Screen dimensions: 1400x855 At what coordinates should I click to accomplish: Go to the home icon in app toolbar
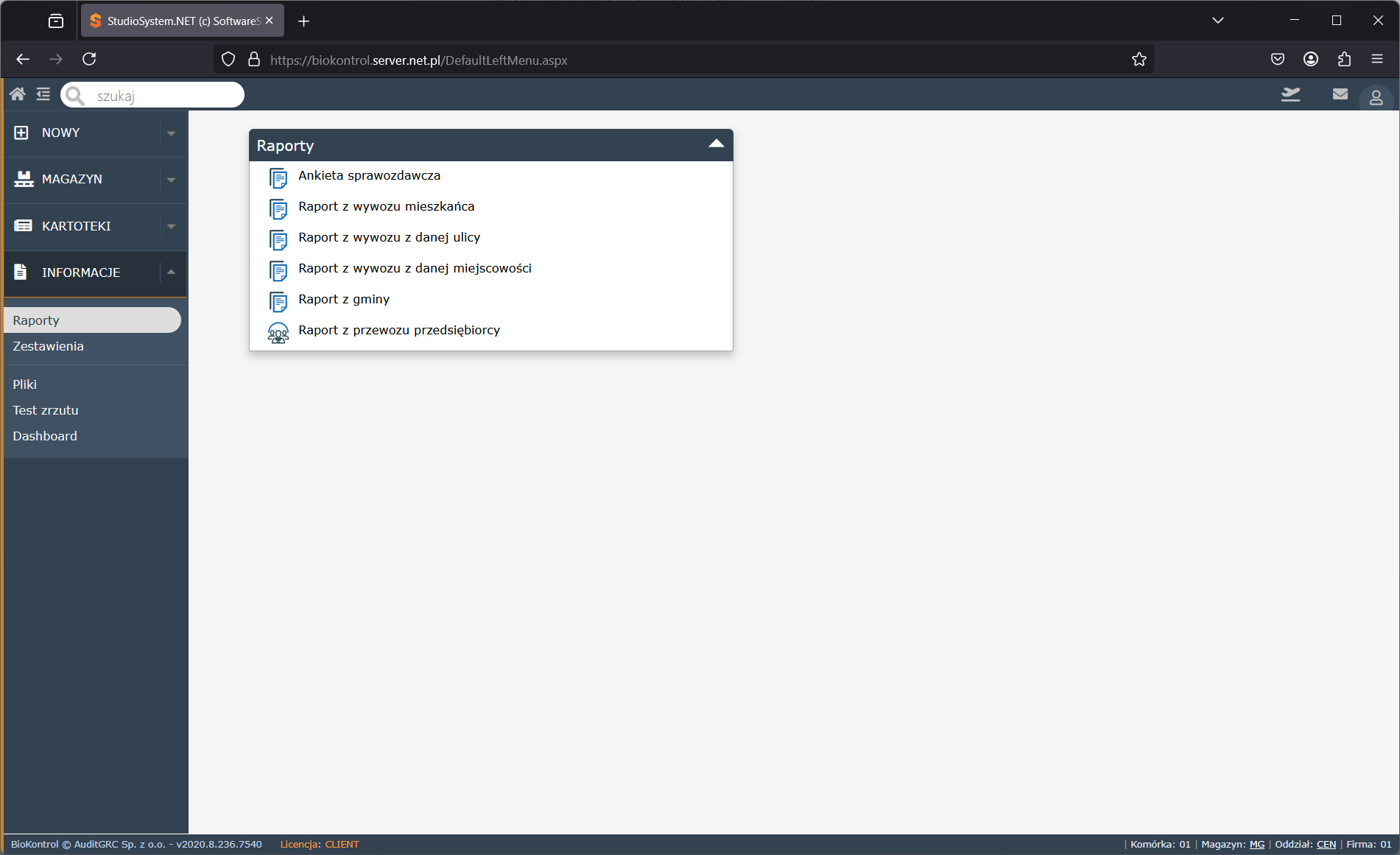(x=18, y=94)
